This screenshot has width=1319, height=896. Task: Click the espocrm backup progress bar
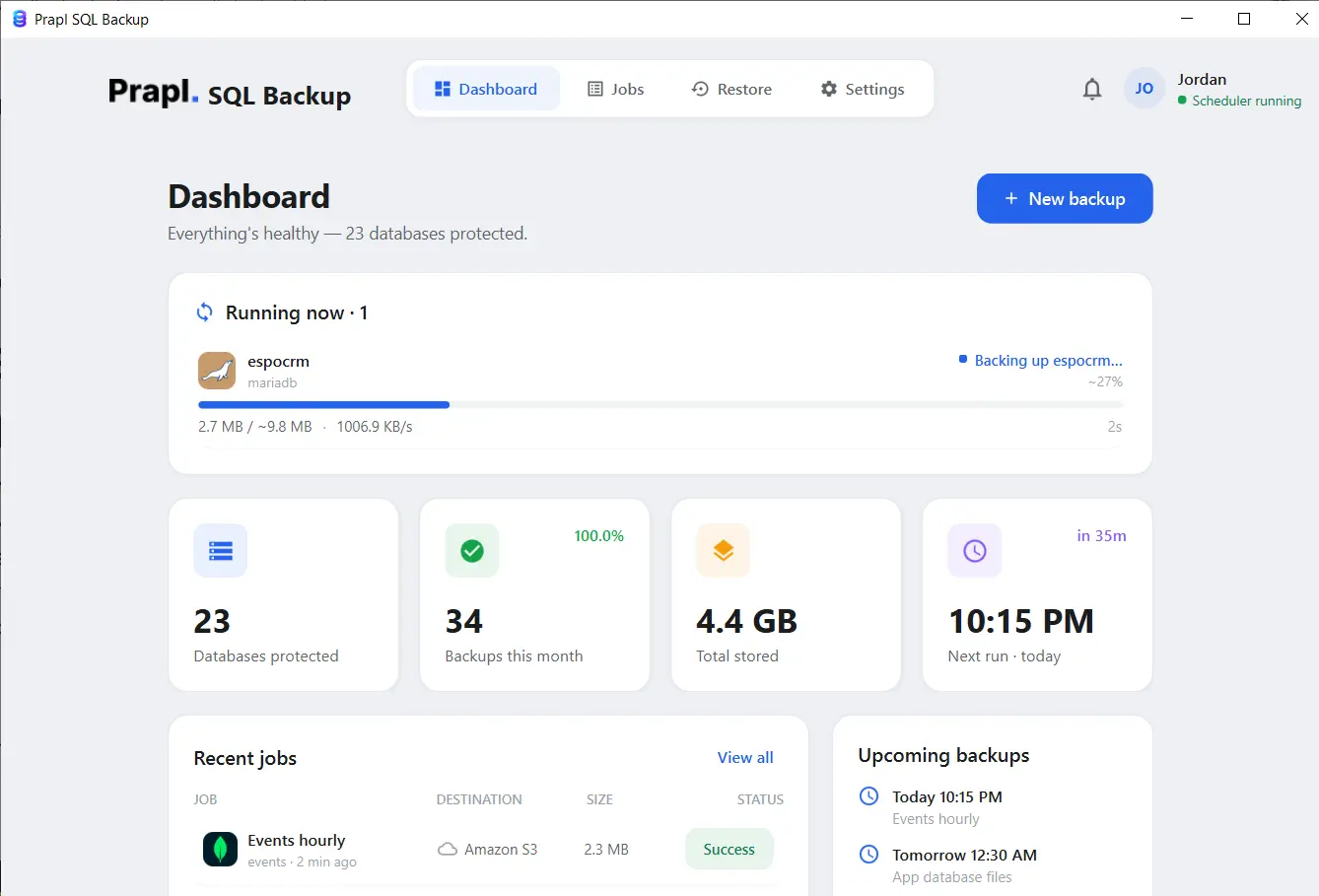(660, 404)
